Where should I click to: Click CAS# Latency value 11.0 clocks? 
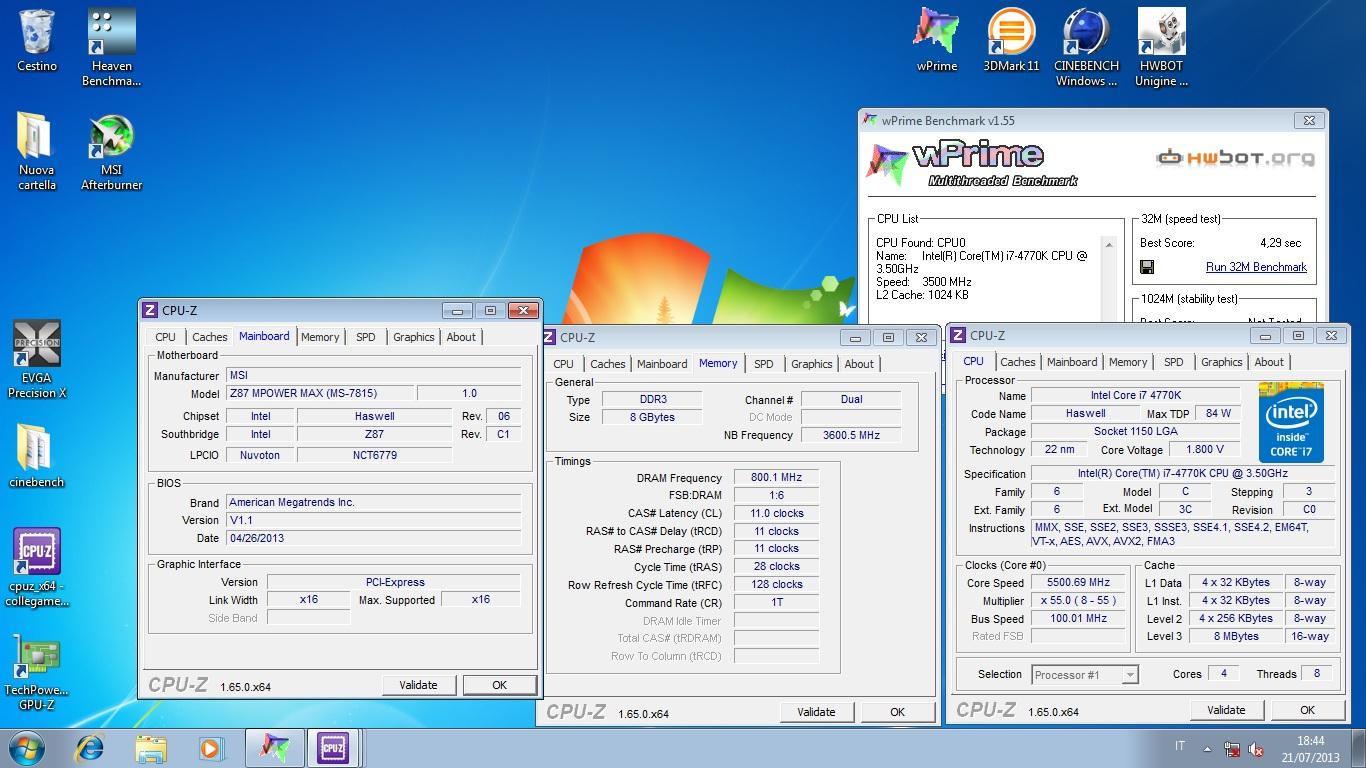(776, 513)
